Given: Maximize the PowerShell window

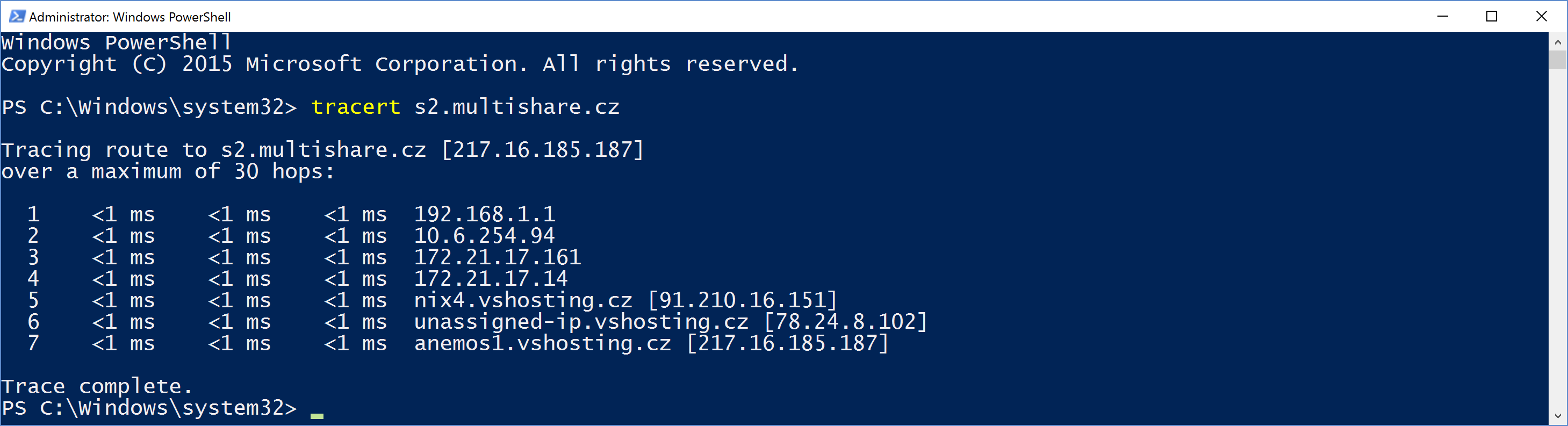Looking at the screenshot, I should pyautogui.click(x=1491, y=17).
